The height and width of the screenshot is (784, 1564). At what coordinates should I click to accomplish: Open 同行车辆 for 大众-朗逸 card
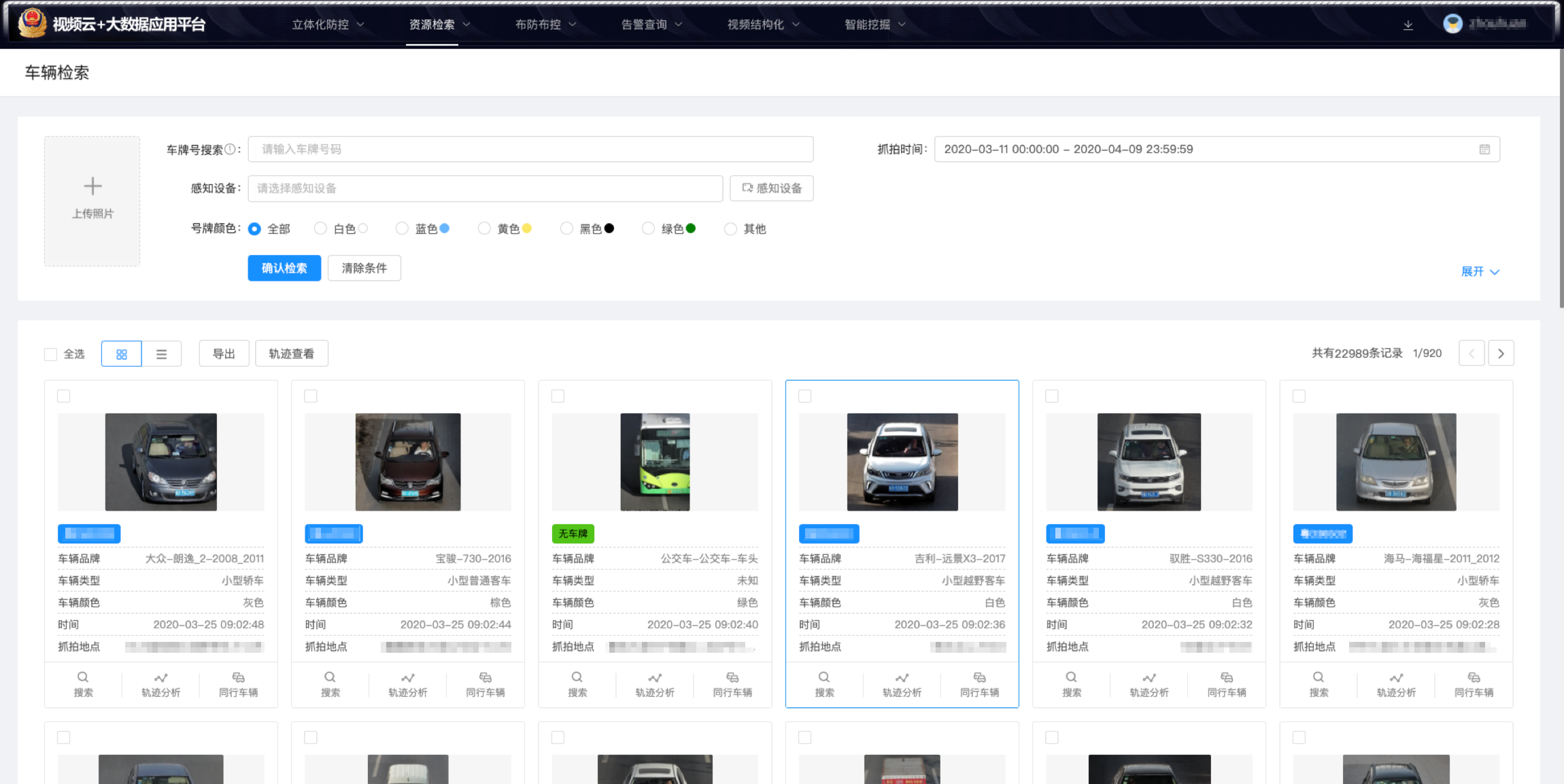click(238, 684)
